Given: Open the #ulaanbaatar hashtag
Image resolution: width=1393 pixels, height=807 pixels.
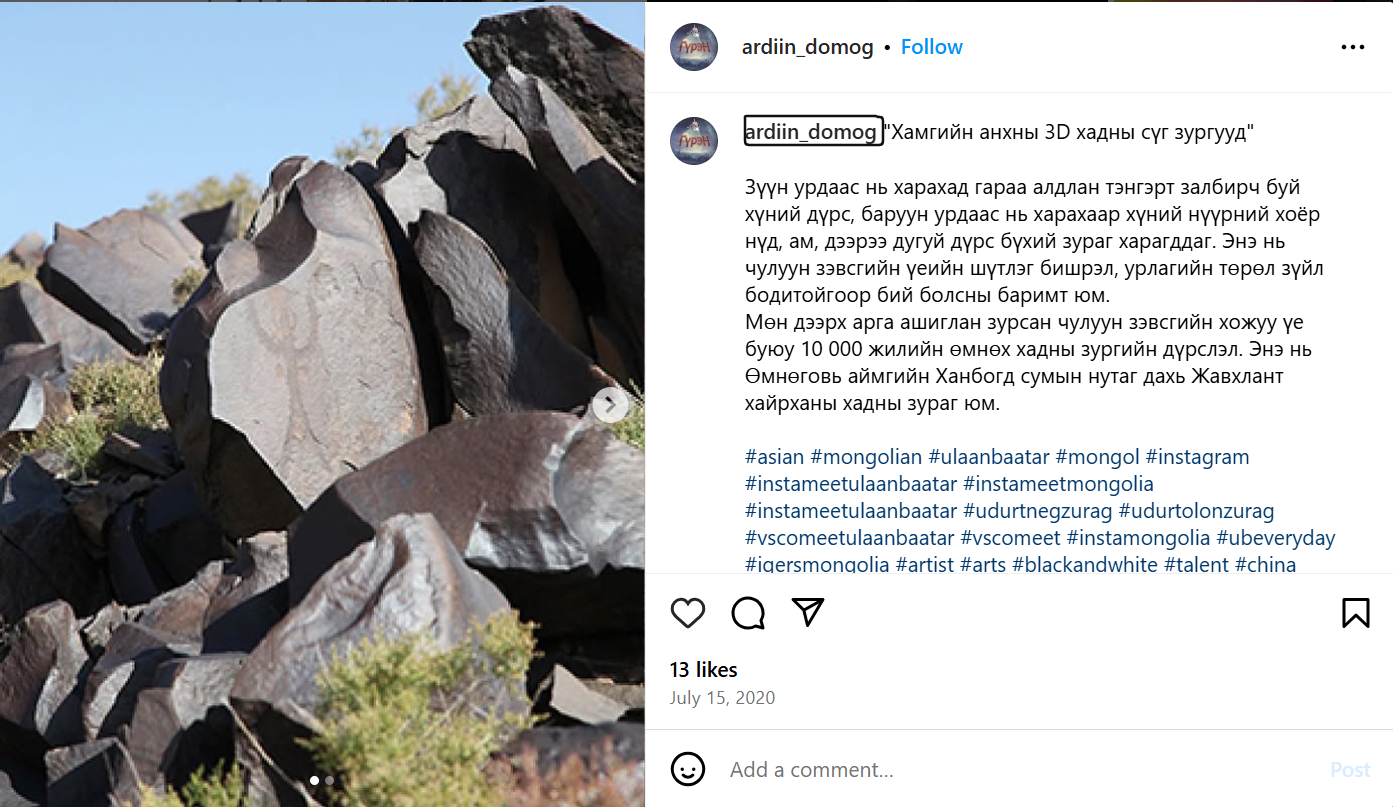Looking at the screenshot, I should pyautogui.click(x=988, y=457).
